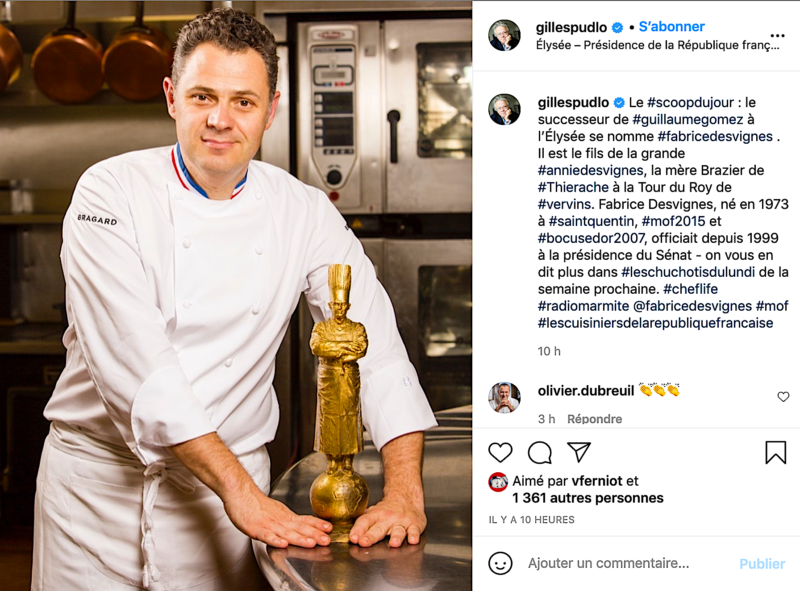The image size is (800, 591).
Task: Save post with the bookmark icon
Action: point(776,452)
